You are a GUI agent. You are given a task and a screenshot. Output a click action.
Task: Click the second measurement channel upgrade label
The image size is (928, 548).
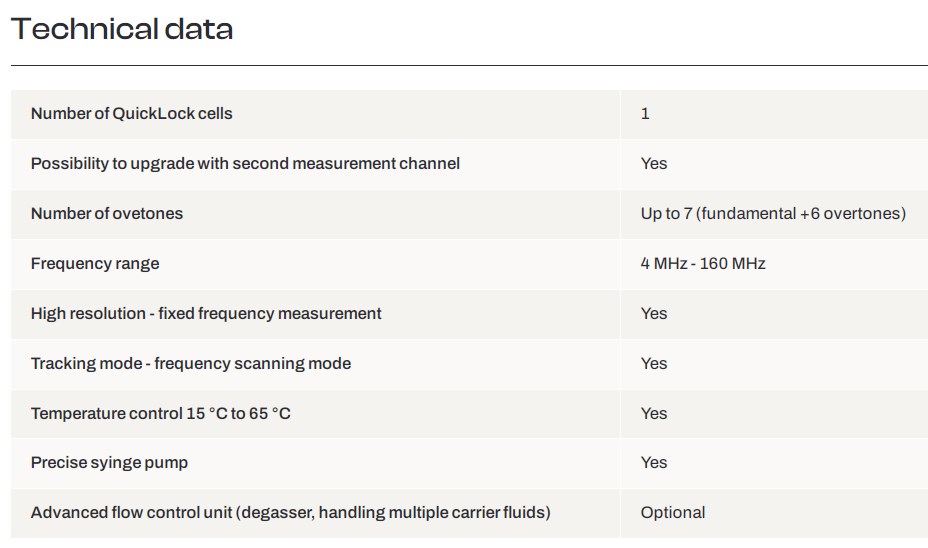click(245, 163)
